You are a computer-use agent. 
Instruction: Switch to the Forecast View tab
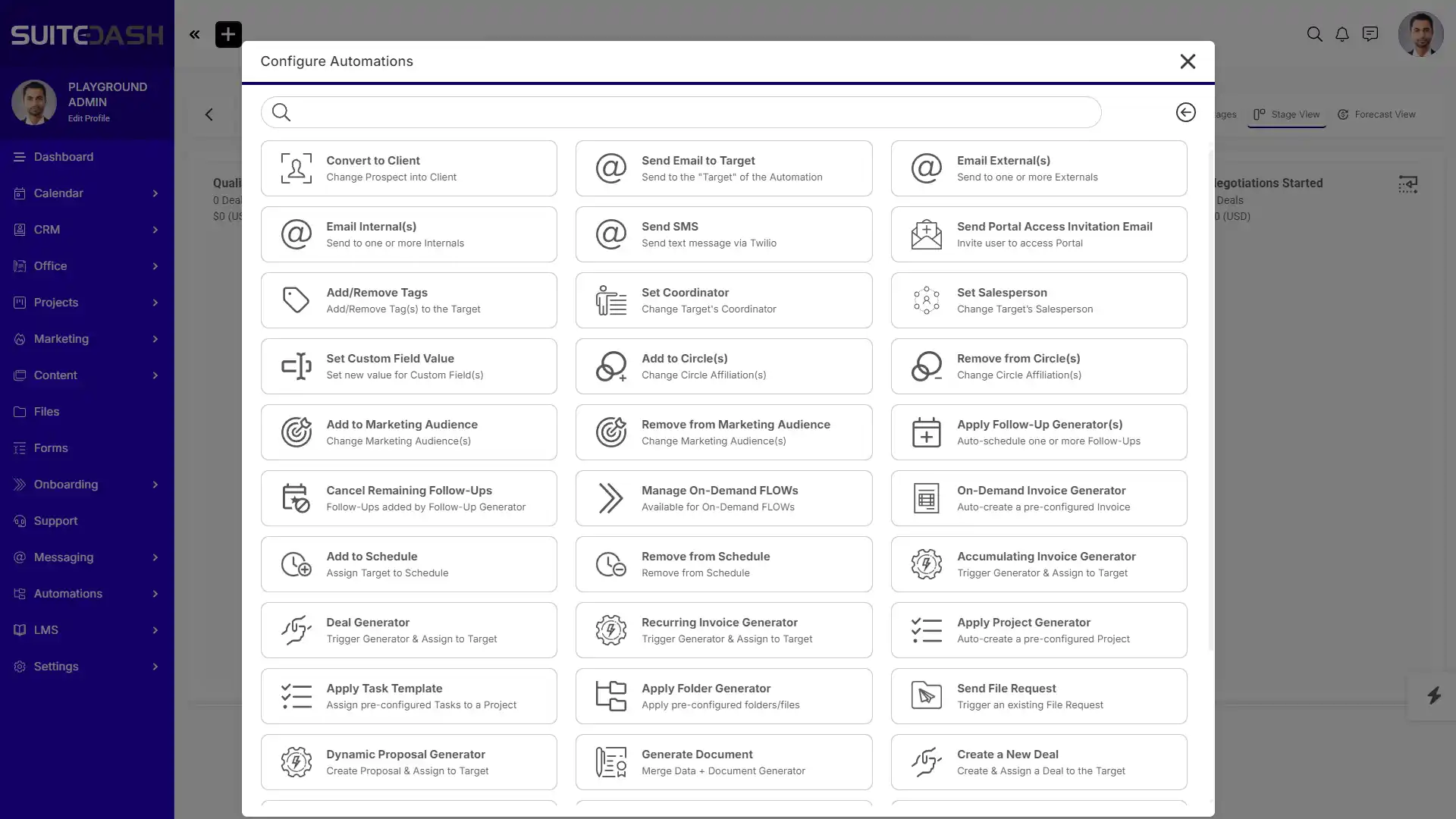pos(1376,115)
